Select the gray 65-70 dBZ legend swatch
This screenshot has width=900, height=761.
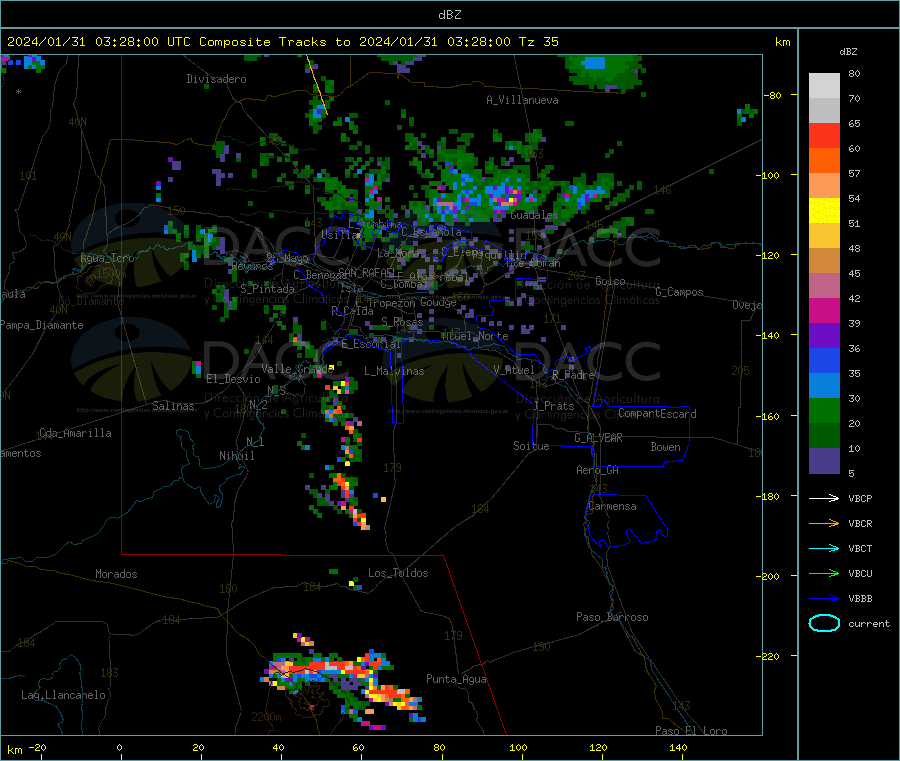coord(824,111)
